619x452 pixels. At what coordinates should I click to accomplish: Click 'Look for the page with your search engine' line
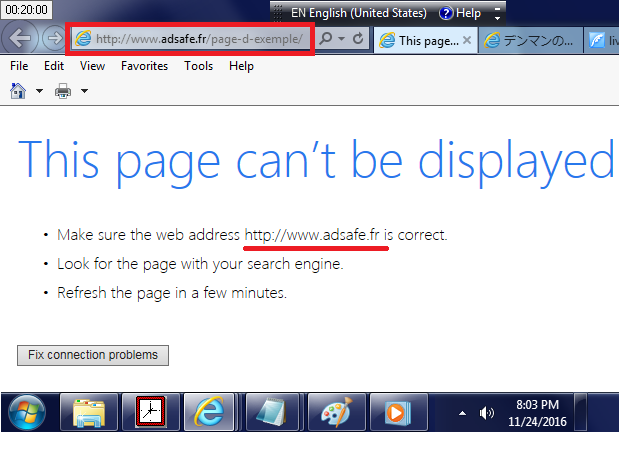tap(200, 264)
